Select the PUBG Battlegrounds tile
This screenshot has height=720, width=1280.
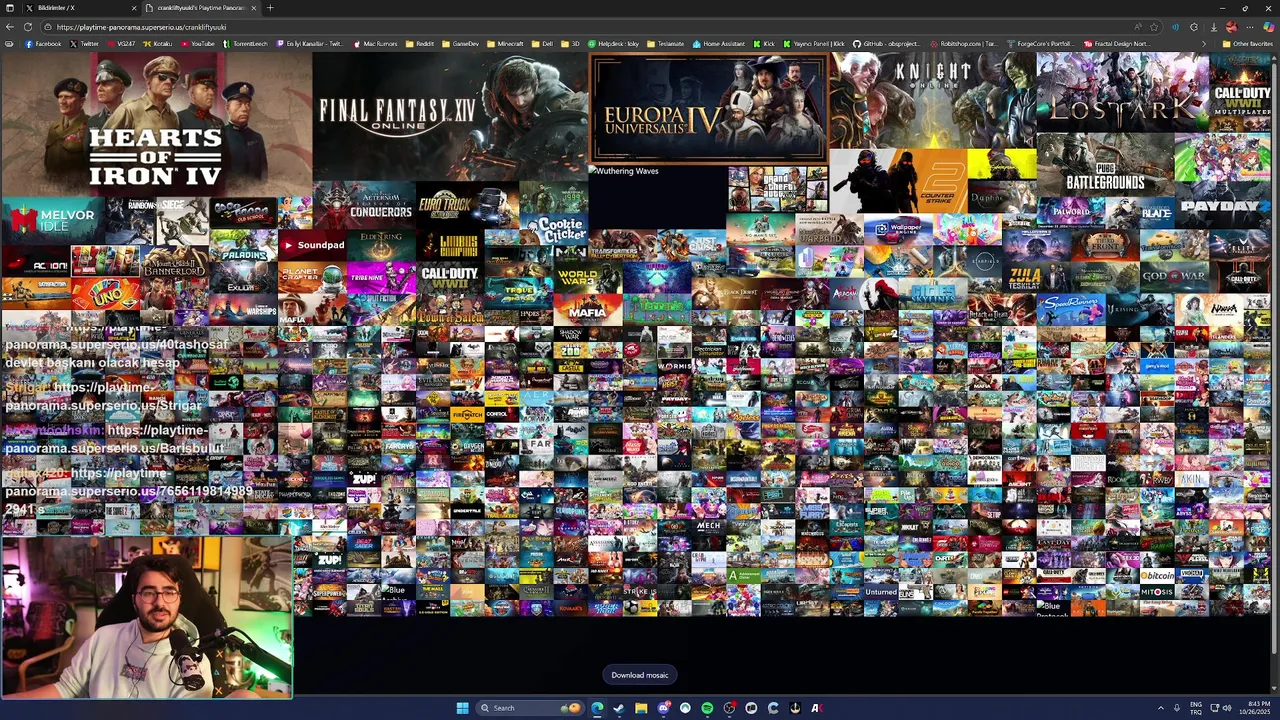[1105, 166]
